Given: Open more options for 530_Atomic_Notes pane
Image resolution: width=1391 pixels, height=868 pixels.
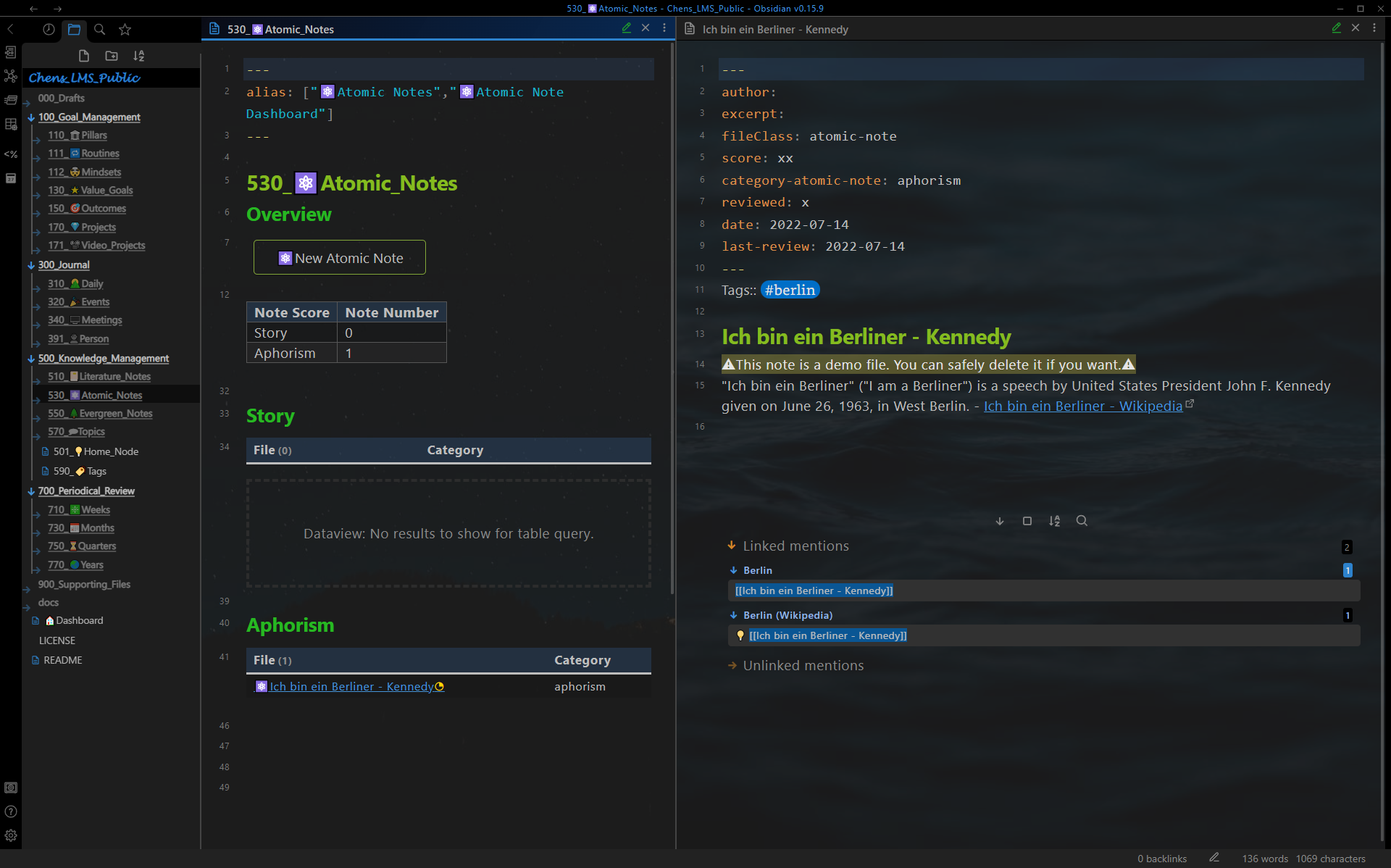Looking at the screenshot, I should [x=664, y=28].
